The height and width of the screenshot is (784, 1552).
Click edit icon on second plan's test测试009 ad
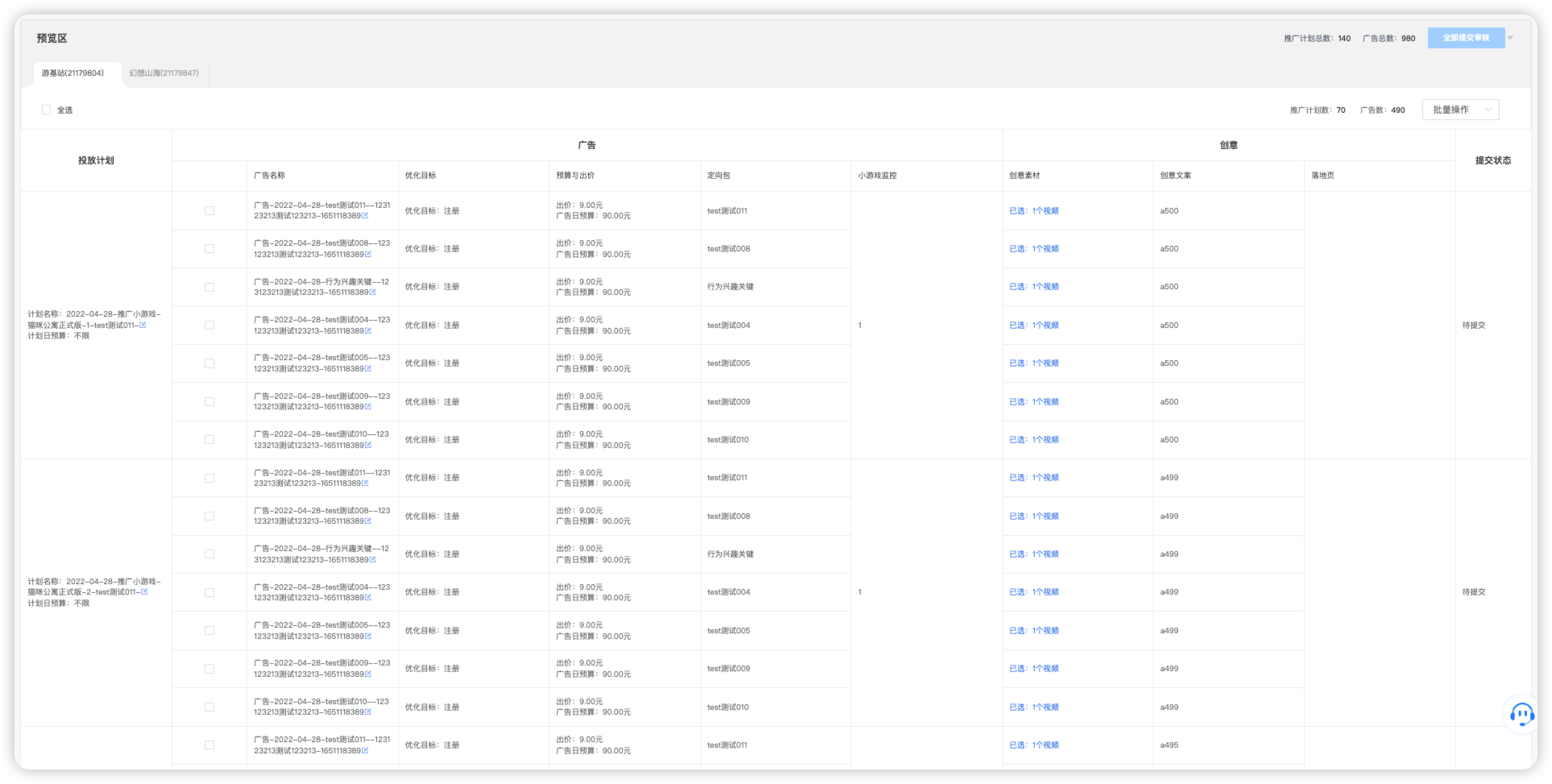tap(368, 674)
